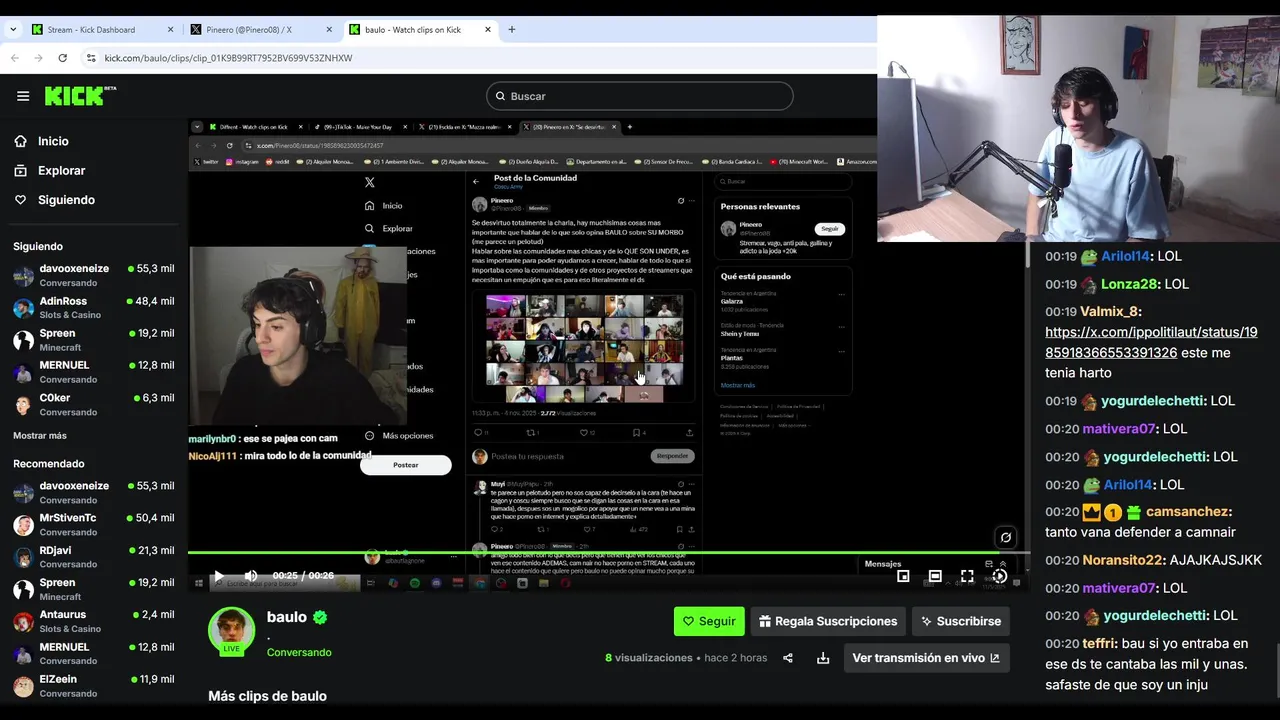Mute the clip with the volume icon

(x=251, y=576)
